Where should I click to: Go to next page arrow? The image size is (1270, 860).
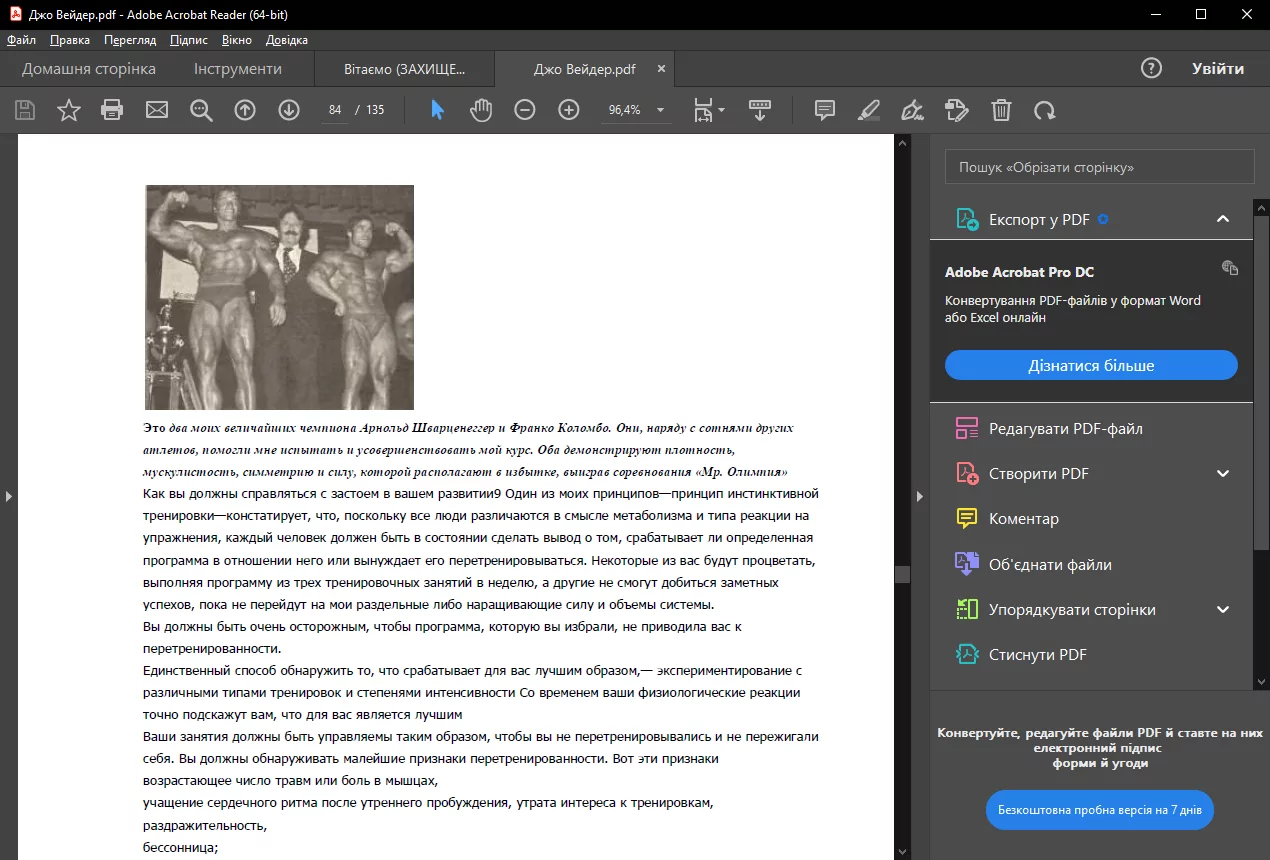point(289,110)
